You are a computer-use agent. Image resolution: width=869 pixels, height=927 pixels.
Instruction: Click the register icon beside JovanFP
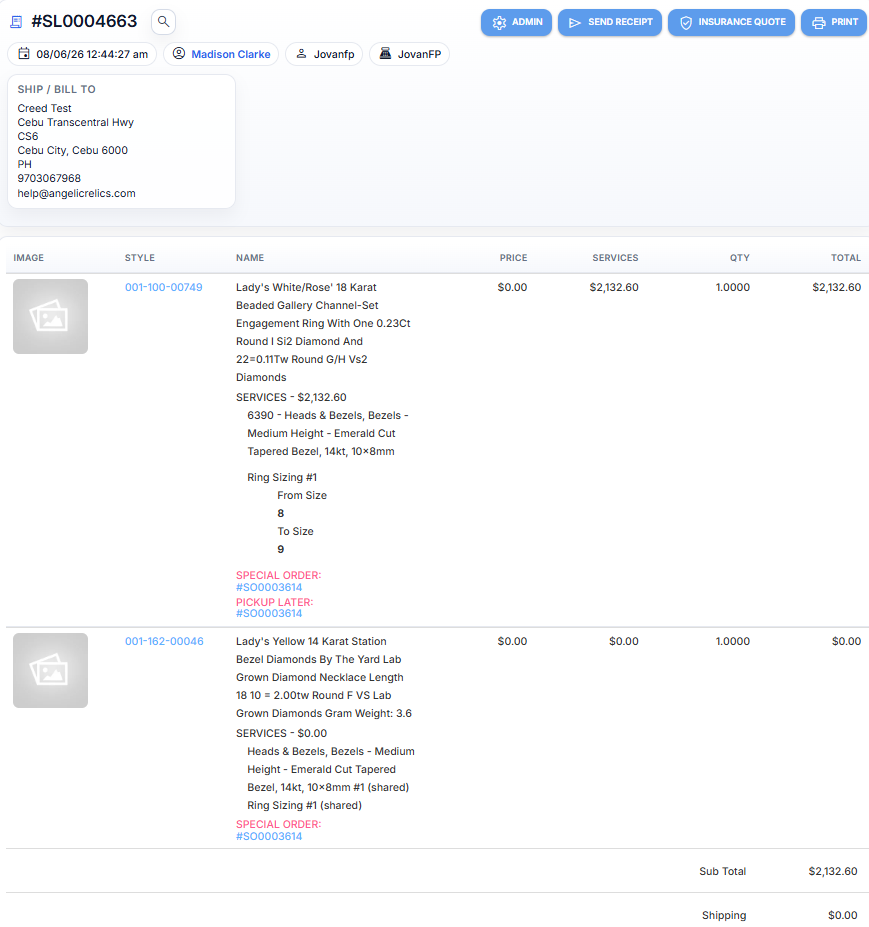[385, 54]
